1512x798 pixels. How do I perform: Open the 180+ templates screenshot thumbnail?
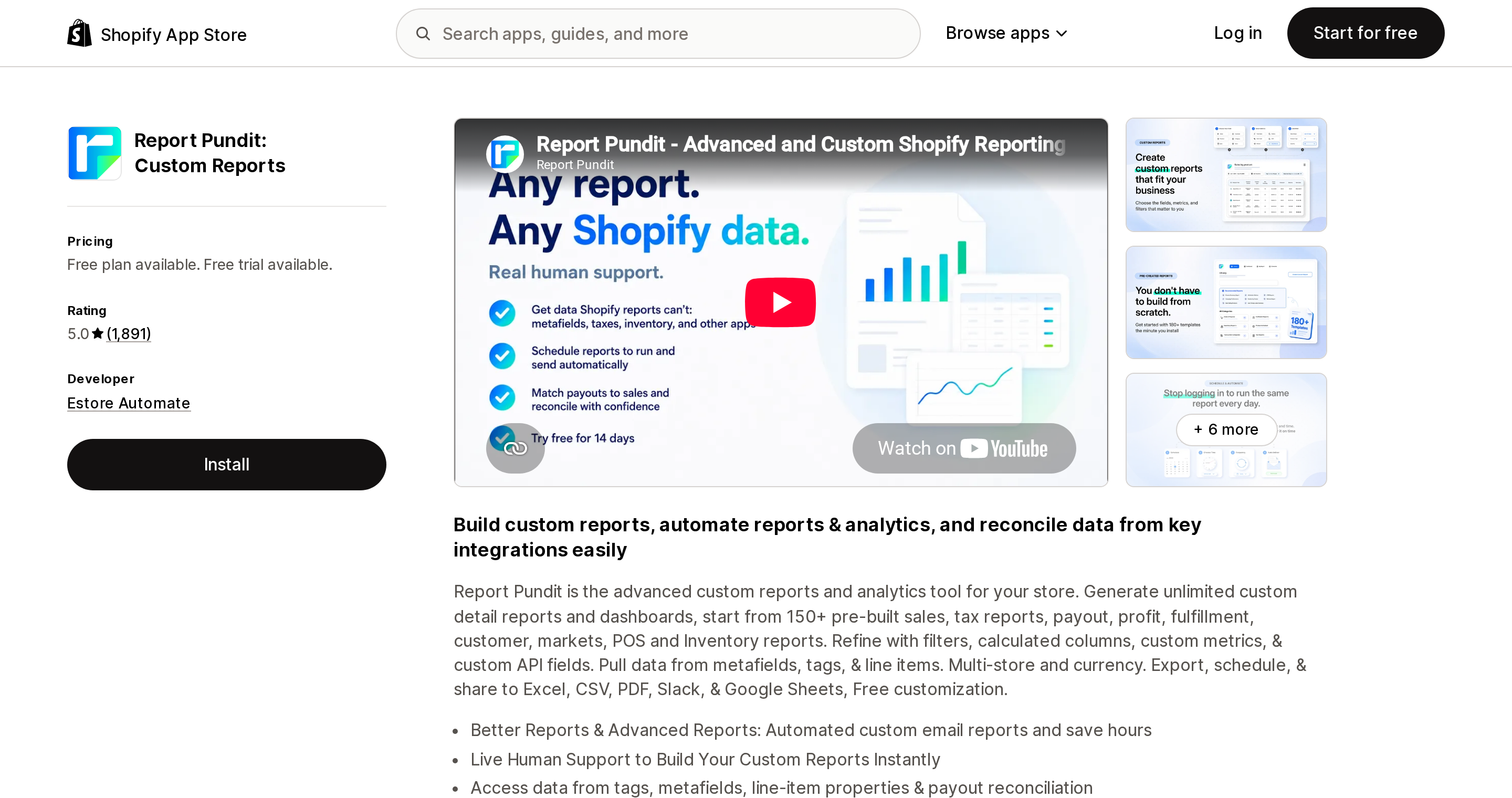tap(1226, 302)
